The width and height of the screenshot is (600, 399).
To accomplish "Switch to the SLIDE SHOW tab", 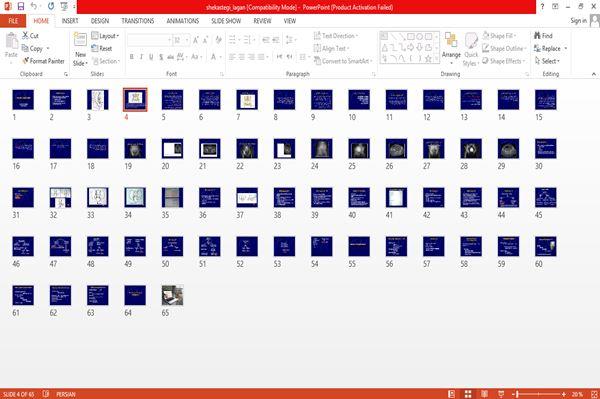I will pyautogui.click(x=226, y=21).
